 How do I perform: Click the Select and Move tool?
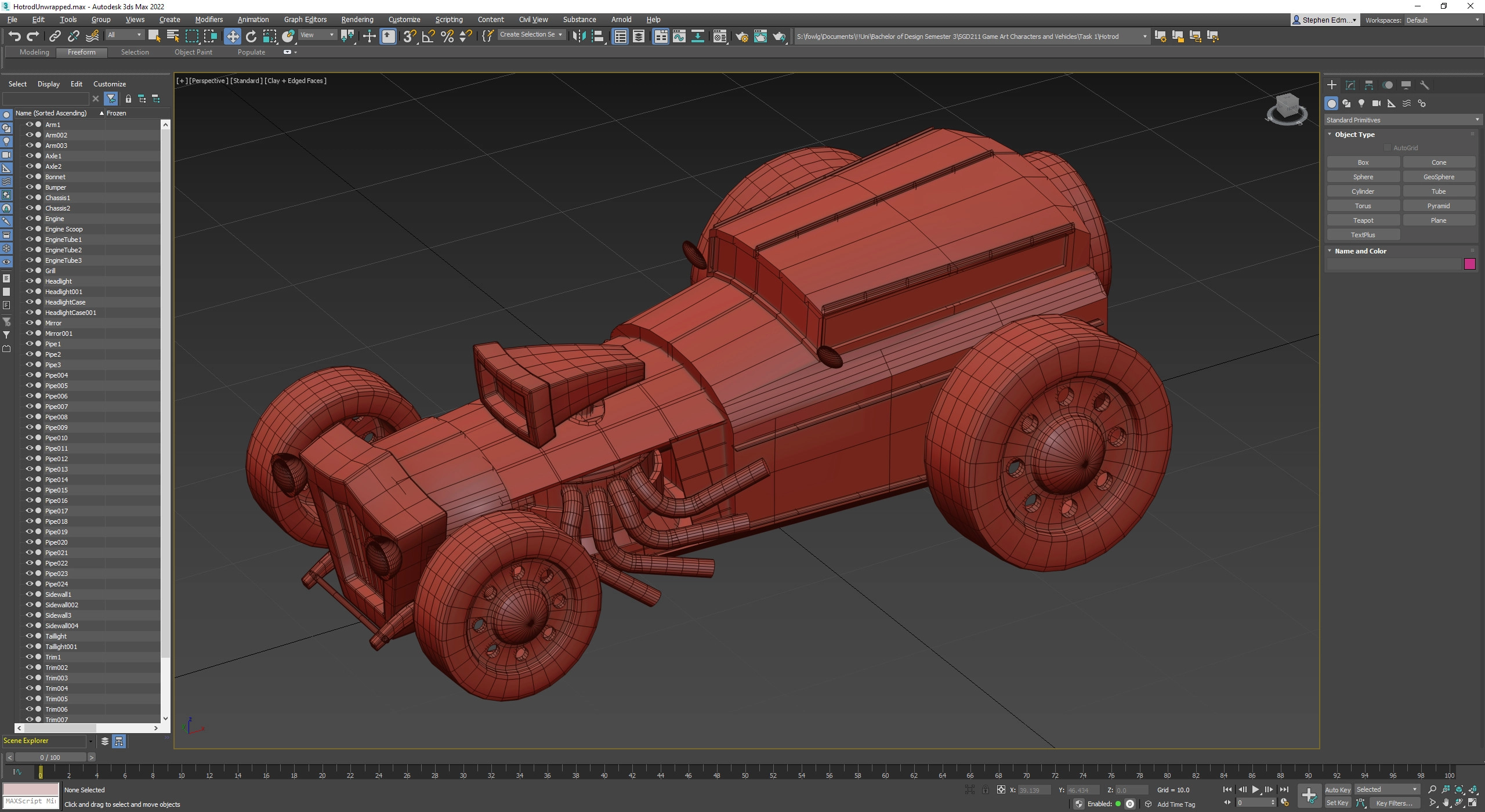pos(232,37)
